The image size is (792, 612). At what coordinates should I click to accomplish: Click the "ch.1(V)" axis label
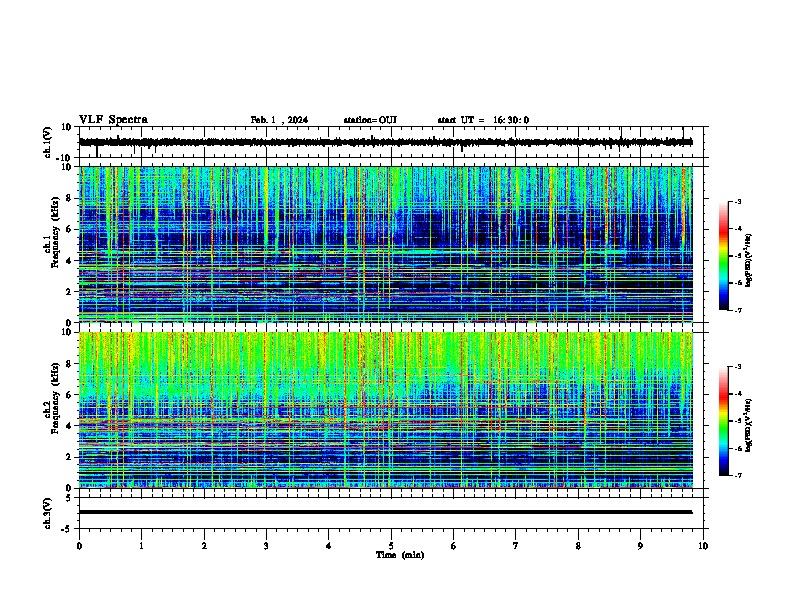[48, 142]
